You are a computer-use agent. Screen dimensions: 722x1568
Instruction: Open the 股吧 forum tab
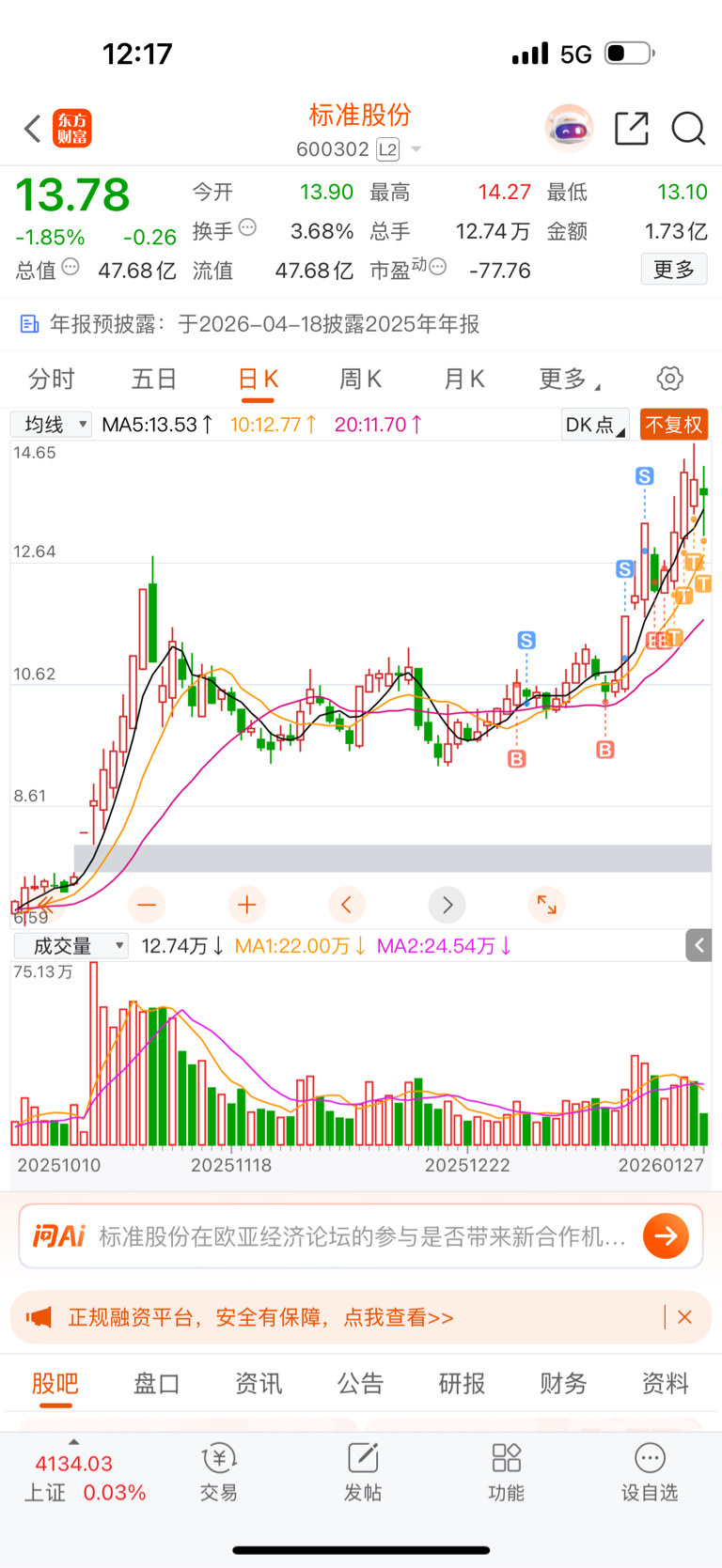(x=55, y=1383)
